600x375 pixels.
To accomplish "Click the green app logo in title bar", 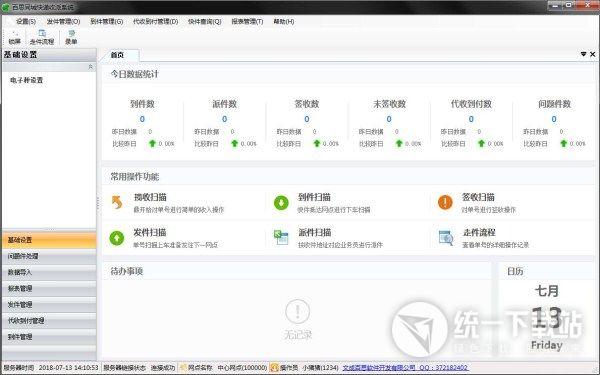I will click(6, 7).
